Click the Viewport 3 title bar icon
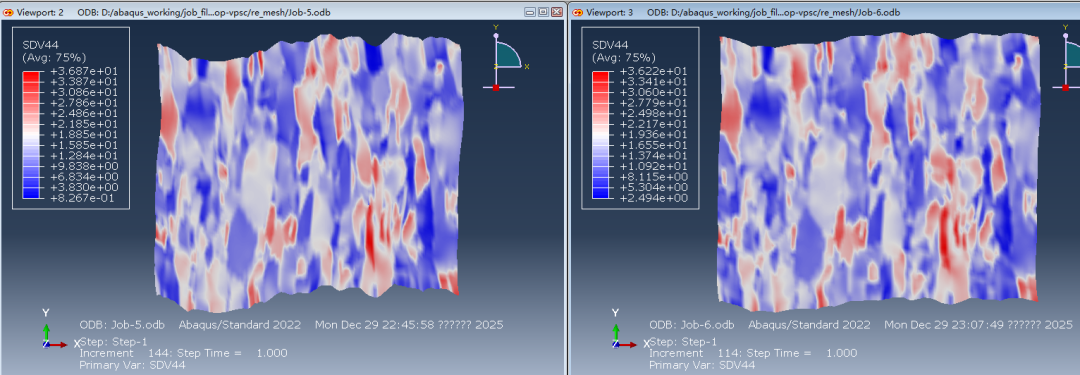Viewport: 1080px width, 375px height. click(577, 12)
